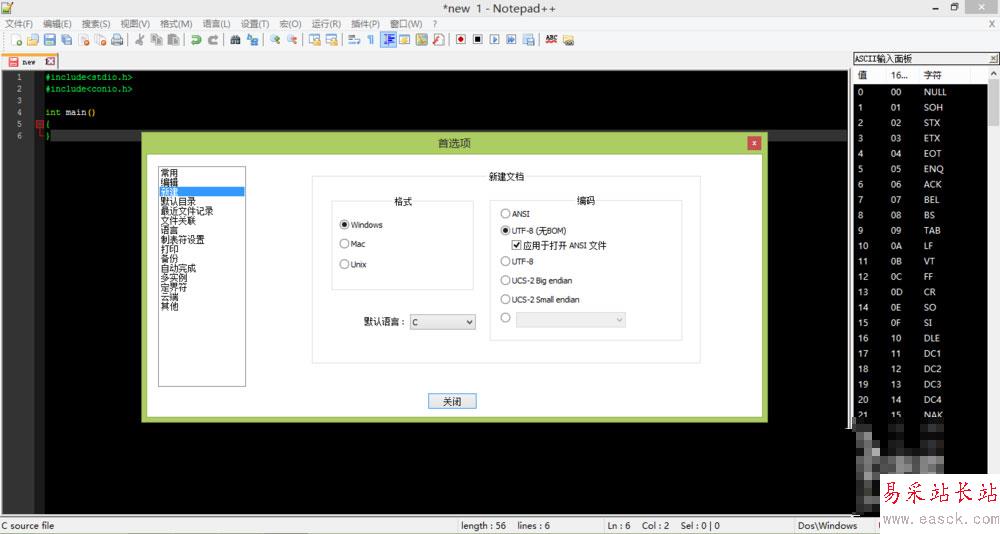The height and width of the screenshot is (534, 1000).
Task: Click the Zoom Out toolbar icon
Action: pos(292,40)
